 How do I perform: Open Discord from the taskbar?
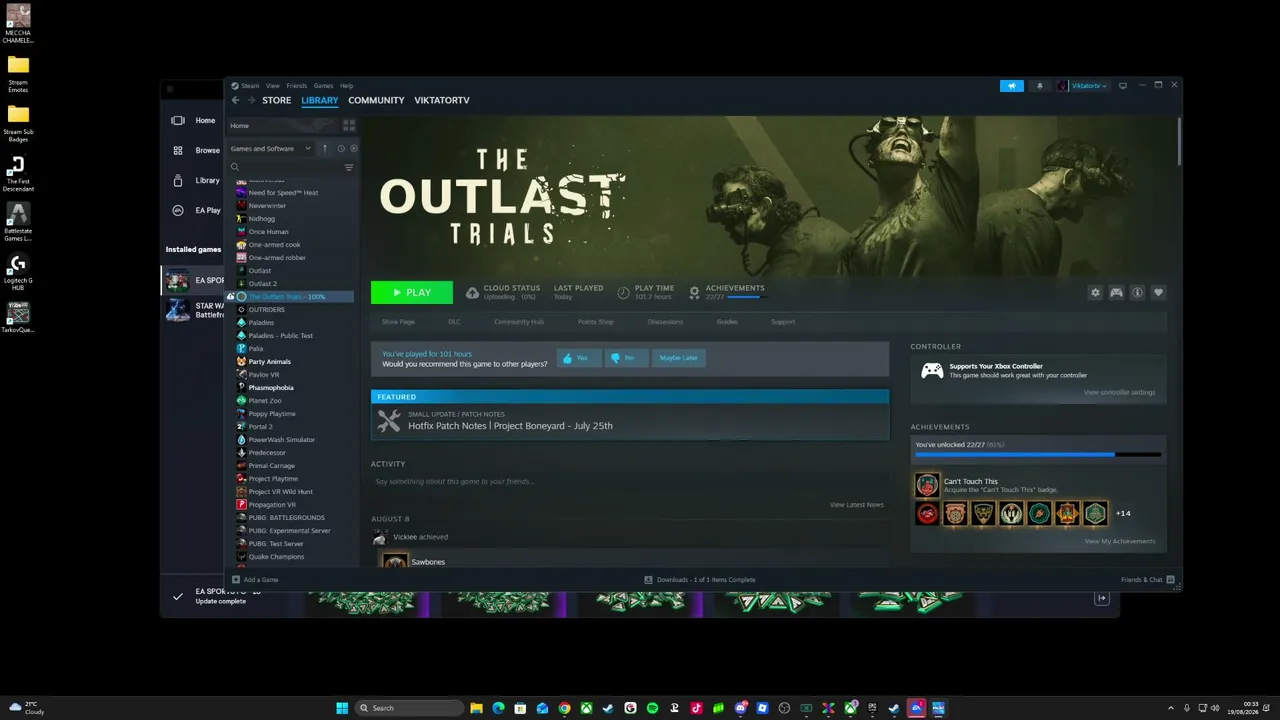point(740,708)
